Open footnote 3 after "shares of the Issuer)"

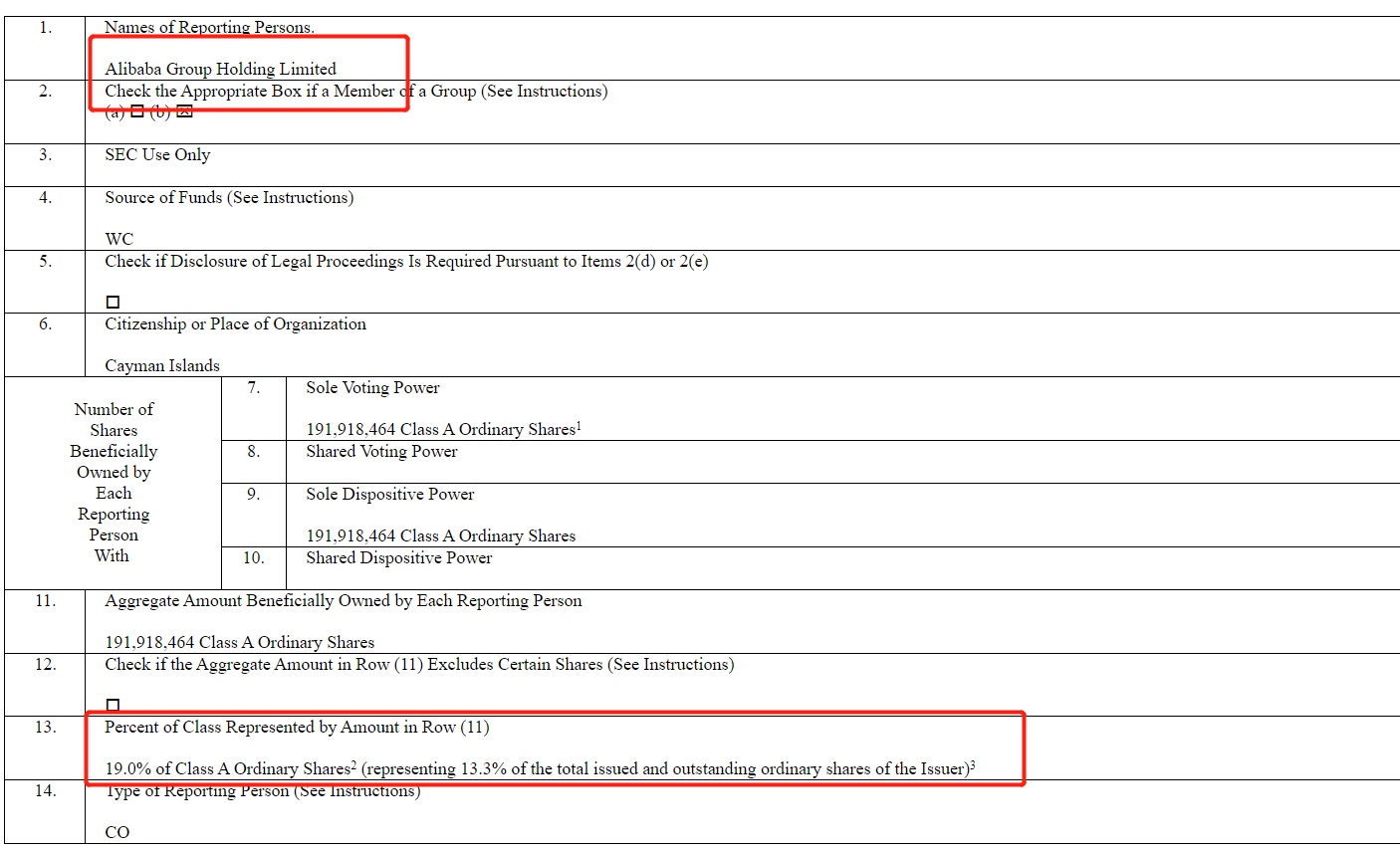tap(973, 765)
